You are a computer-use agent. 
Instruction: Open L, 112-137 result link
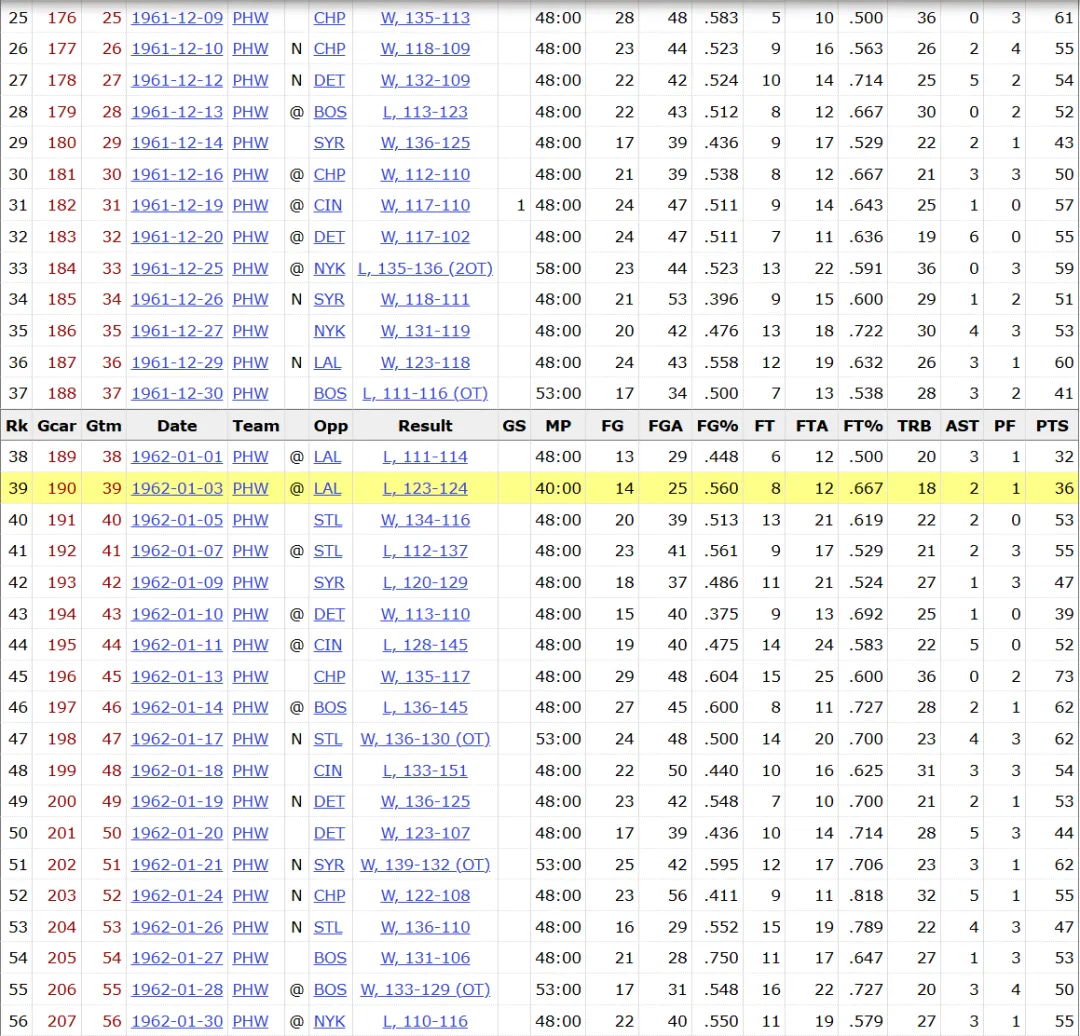[425, 551]
